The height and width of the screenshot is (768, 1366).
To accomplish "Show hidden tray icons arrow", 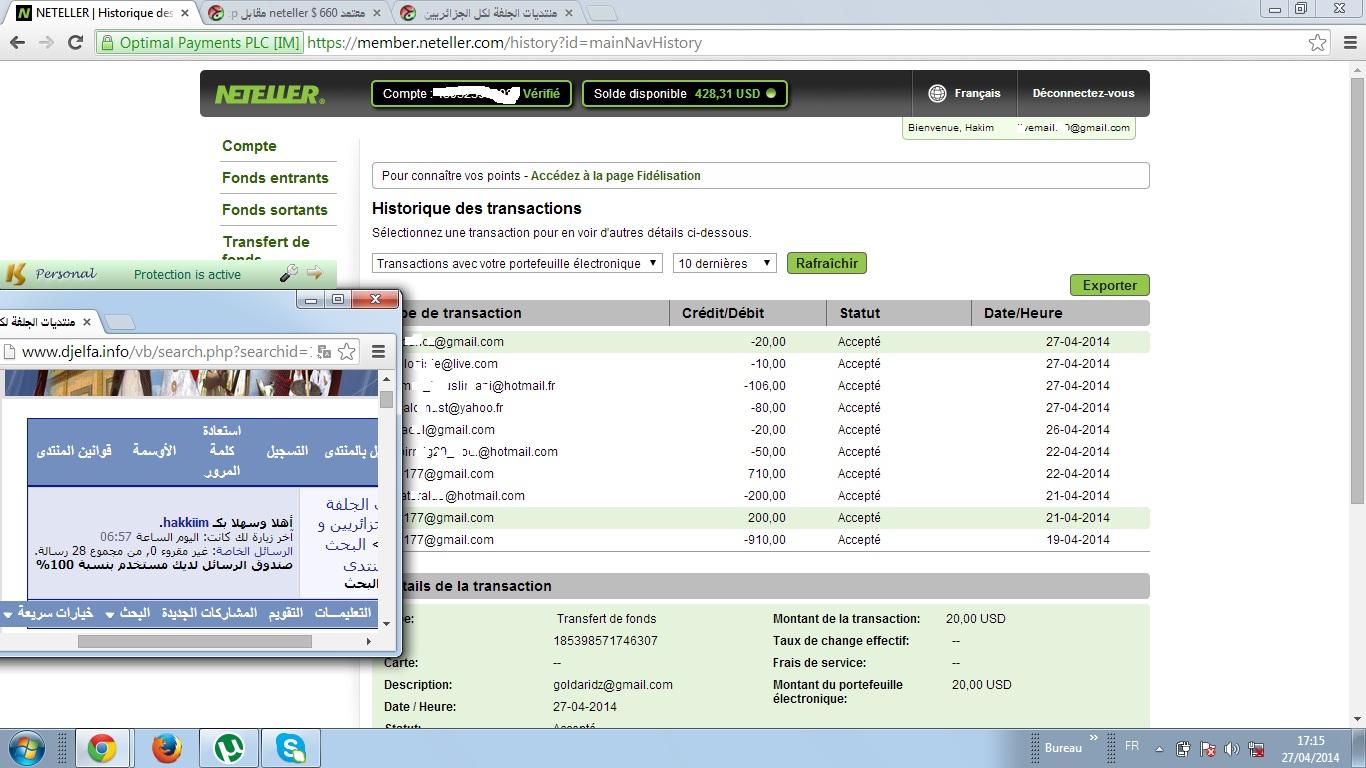I will pyautogui.click(x=1159, y=749).
